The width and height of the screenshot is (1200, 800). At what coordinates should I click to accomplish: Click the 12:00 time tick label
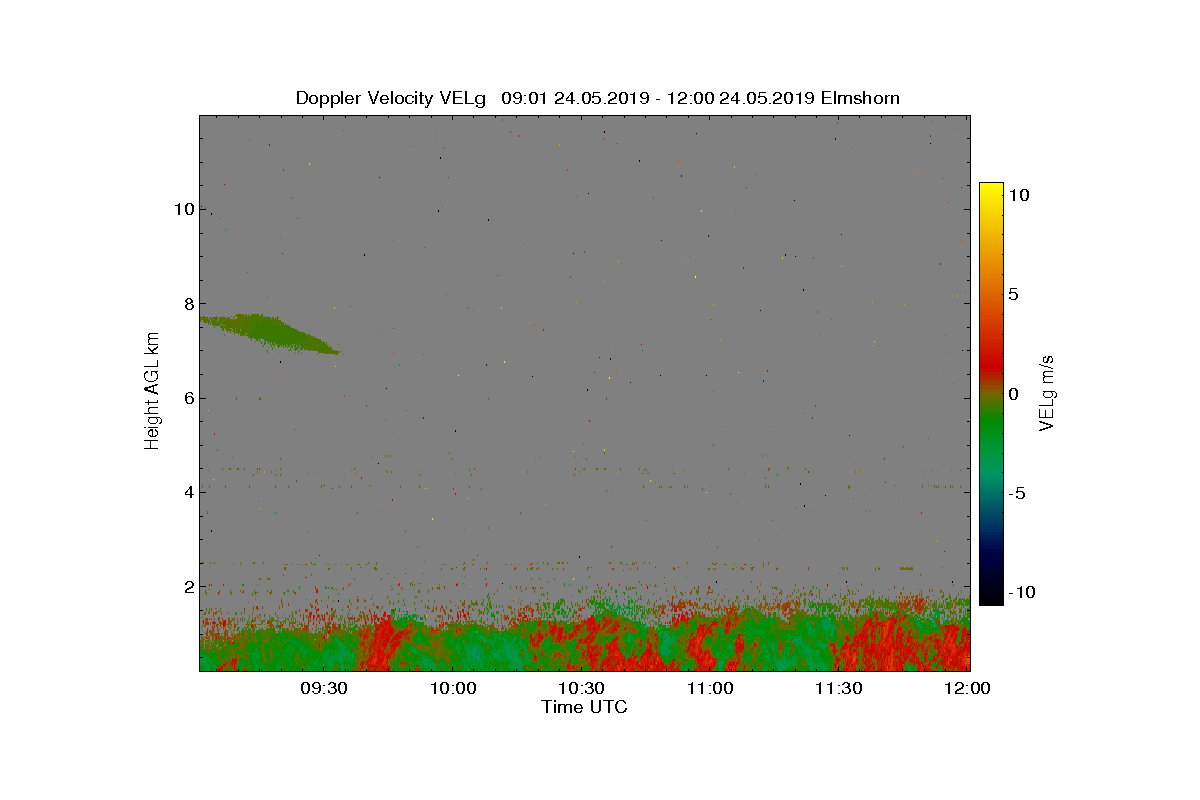[x=968, y=688]
